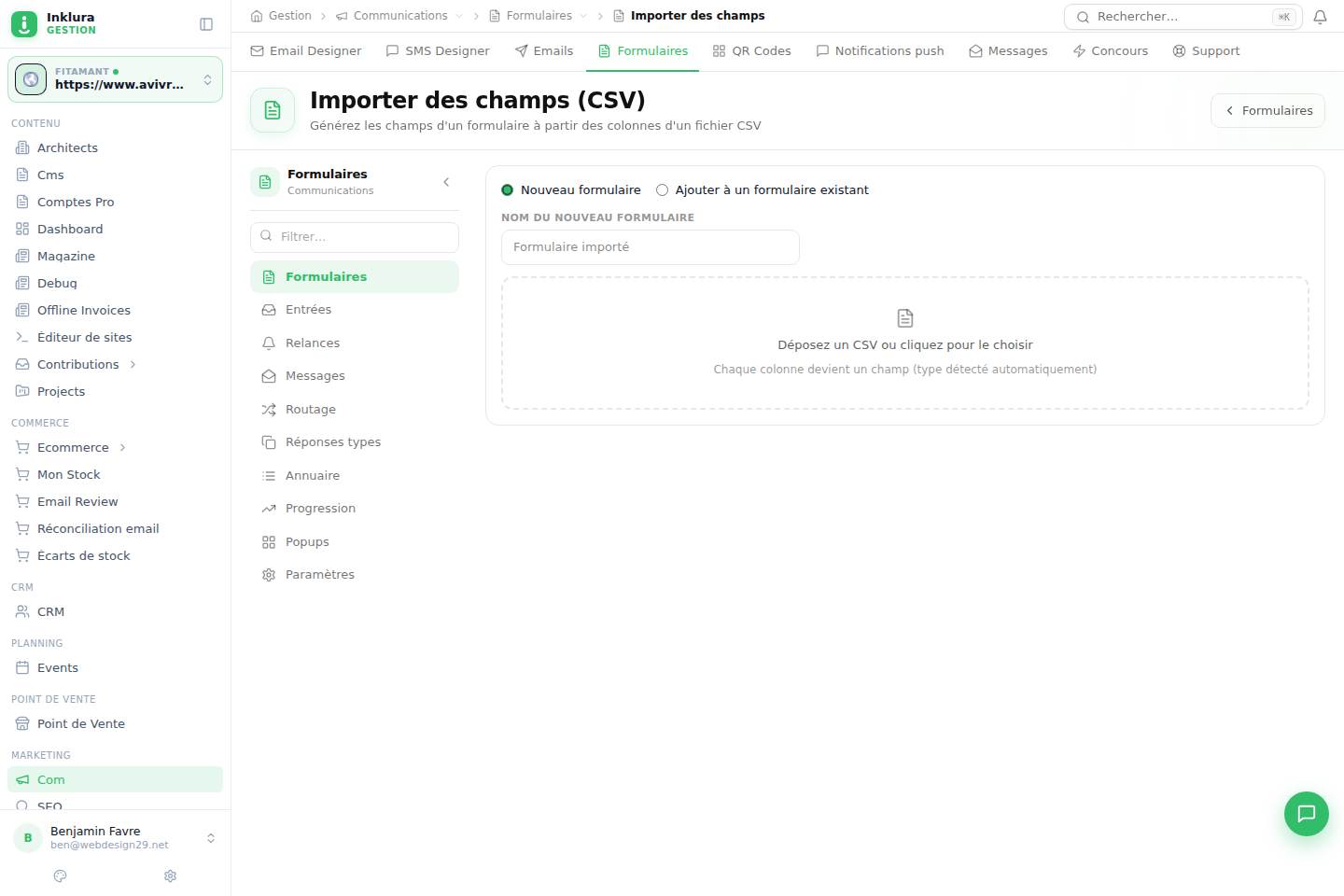Go back to Formulaires button
The width and height of the screenshot is (1344, 896).
coord(1267,110)
